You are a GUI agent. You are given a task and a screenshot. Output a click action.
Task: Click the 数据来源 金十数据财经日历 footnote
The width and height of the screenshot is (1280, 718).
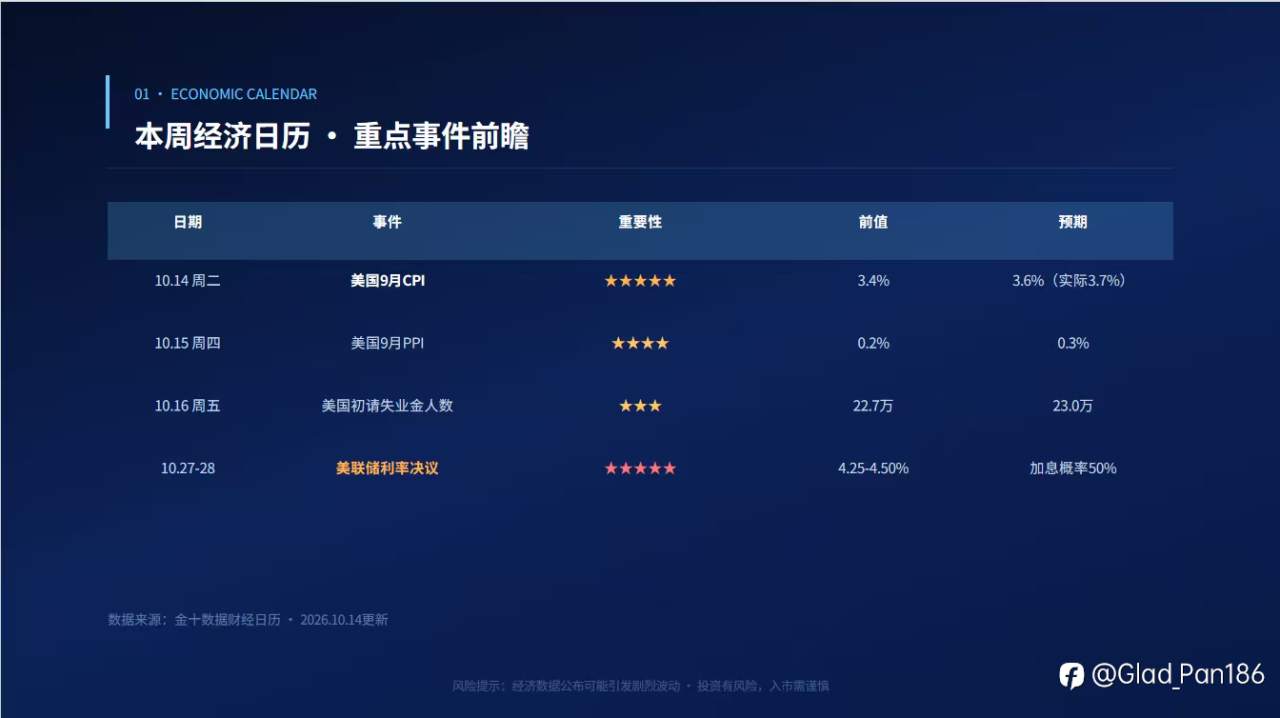click(x=248, y=620)
